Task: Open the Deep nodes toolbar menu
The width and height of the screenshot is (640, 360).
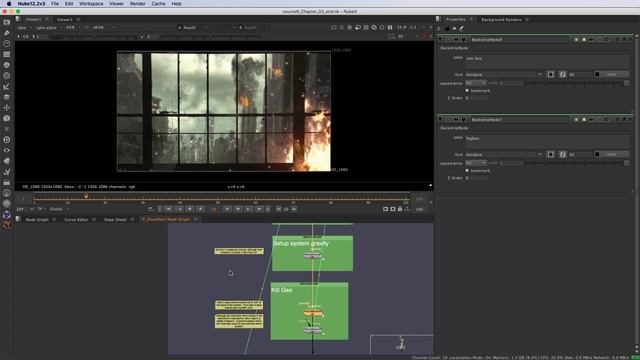Action: [x=7, y=140]
